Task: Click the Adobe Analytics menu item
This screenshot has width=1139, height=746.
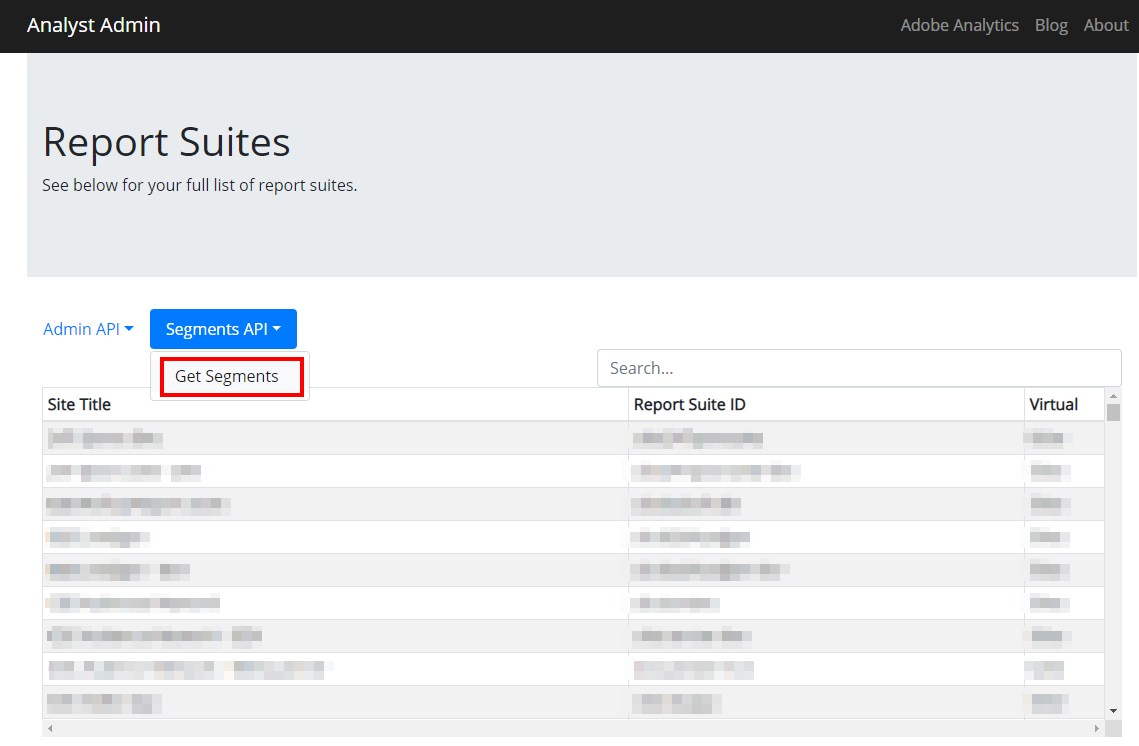Action: (959, 25)
